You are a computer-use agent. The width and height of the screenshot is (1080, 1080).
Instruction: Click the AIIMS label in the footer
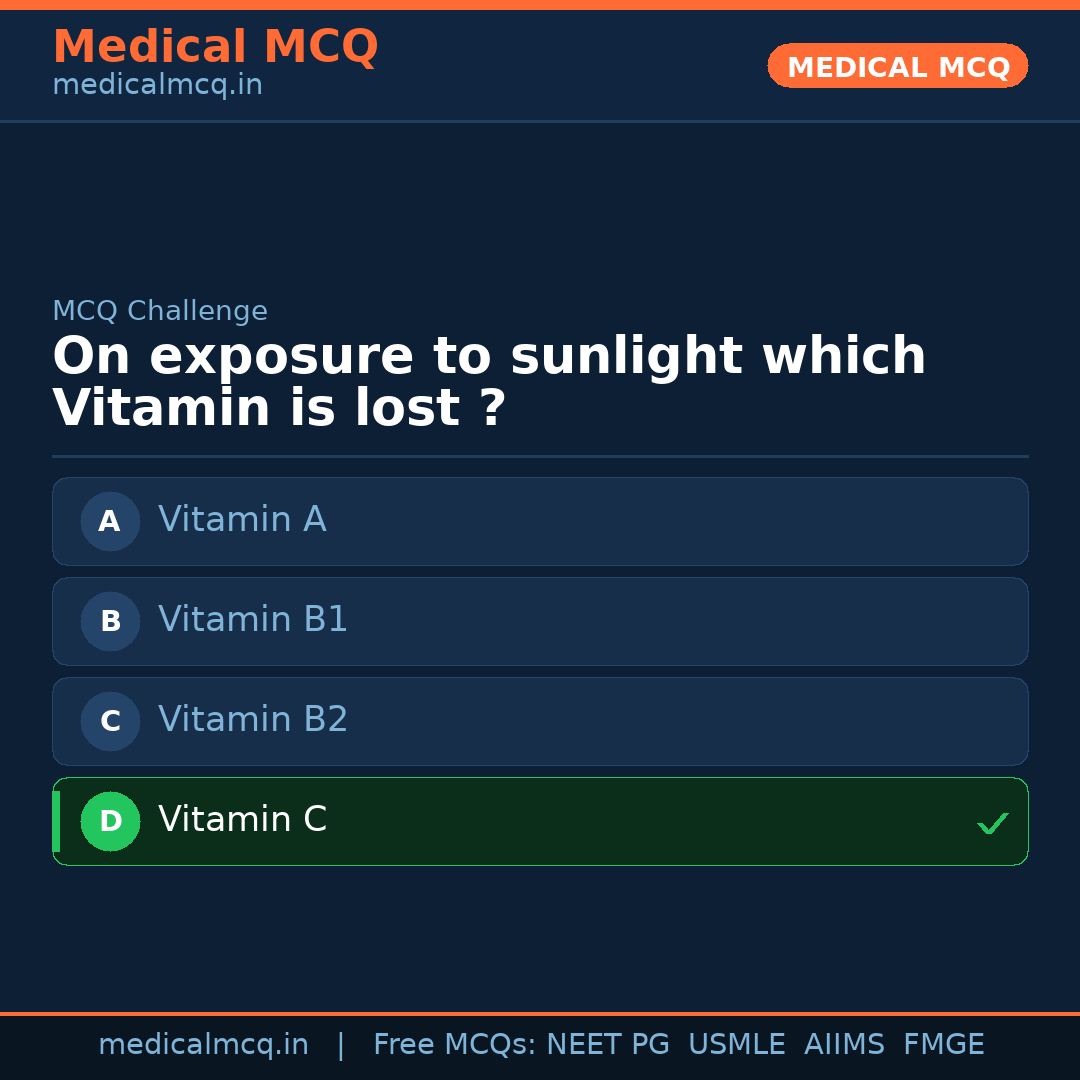pyautogui.click(x=845, y=1044)
